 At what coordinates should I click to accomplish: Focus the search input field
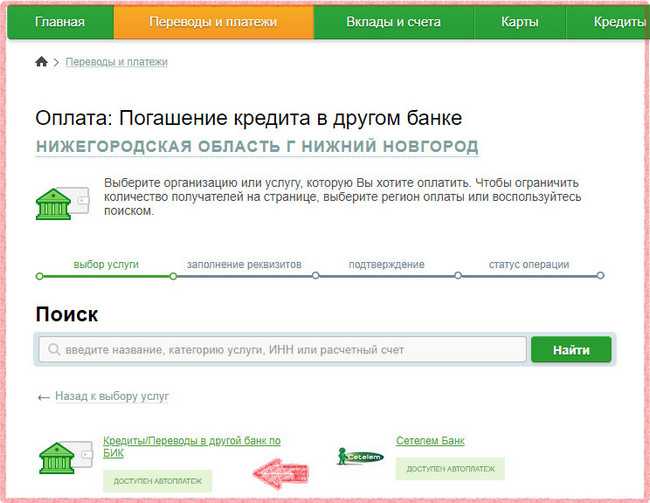click(x=282, y=350)
